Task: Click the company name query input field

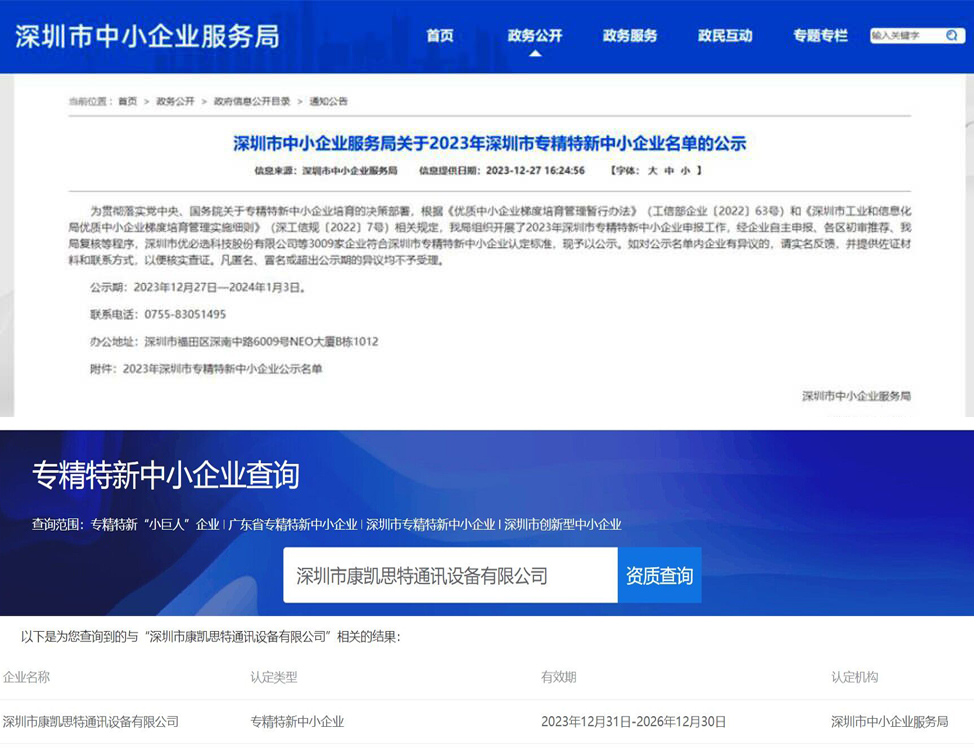Action: 450,576
